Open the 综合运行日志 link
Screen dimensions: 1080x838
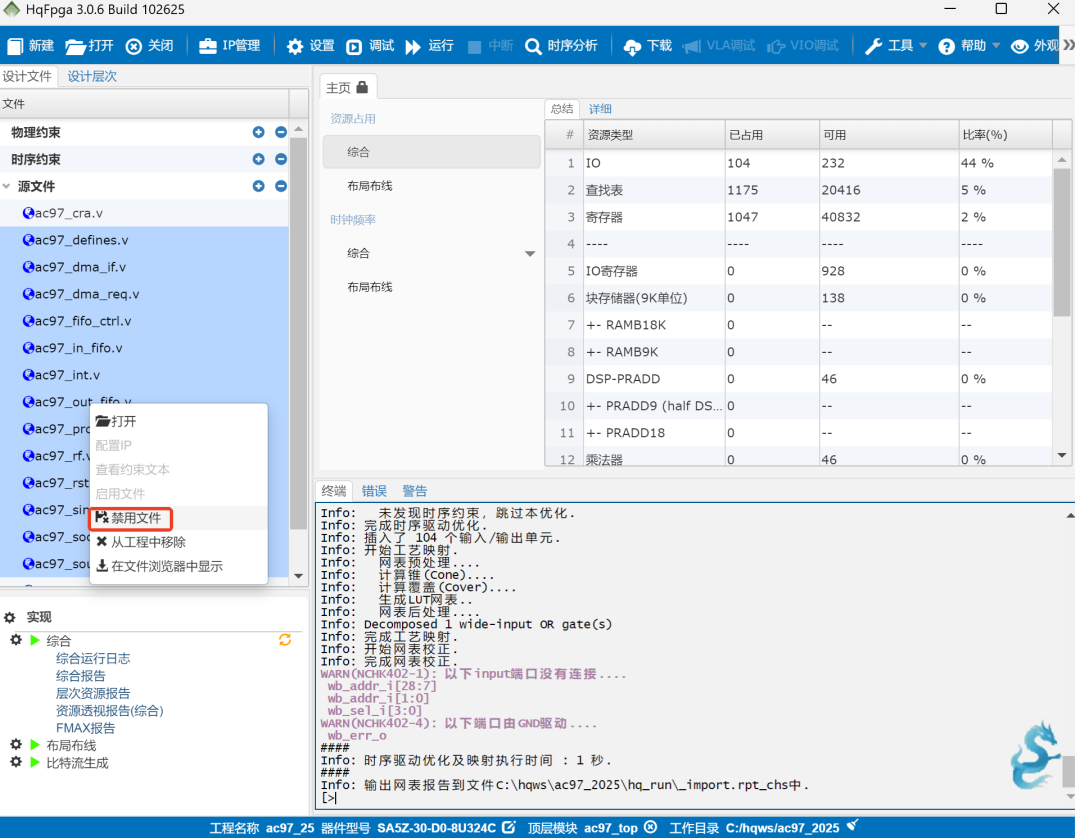coord(93,658)
